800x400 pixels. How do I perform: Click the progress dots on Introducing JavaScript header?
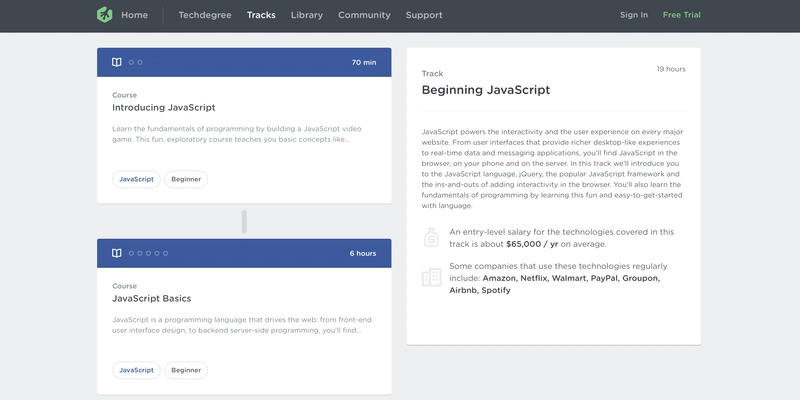click(x=136, y=62)
